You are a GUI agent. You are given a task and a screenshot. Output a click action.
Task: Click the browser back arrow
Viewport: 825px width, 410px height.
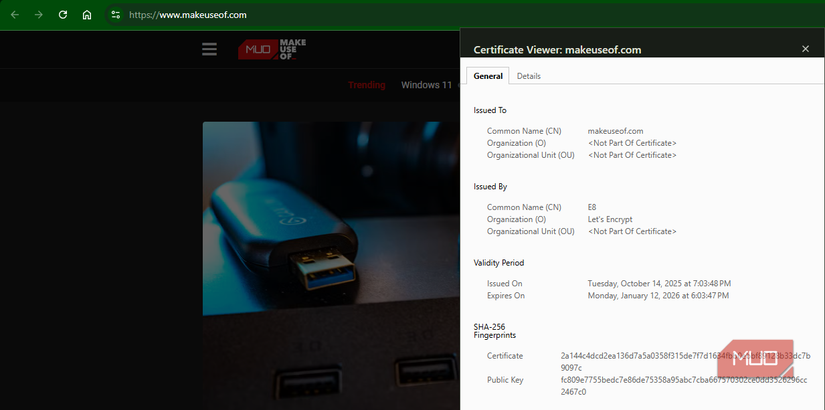click(x=15, y=15)
